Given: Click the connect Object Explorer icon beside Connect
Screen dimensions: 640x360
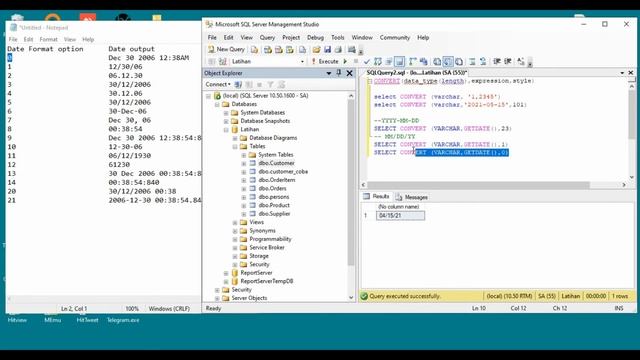Looking at the screenshot, I should point(238,84).
